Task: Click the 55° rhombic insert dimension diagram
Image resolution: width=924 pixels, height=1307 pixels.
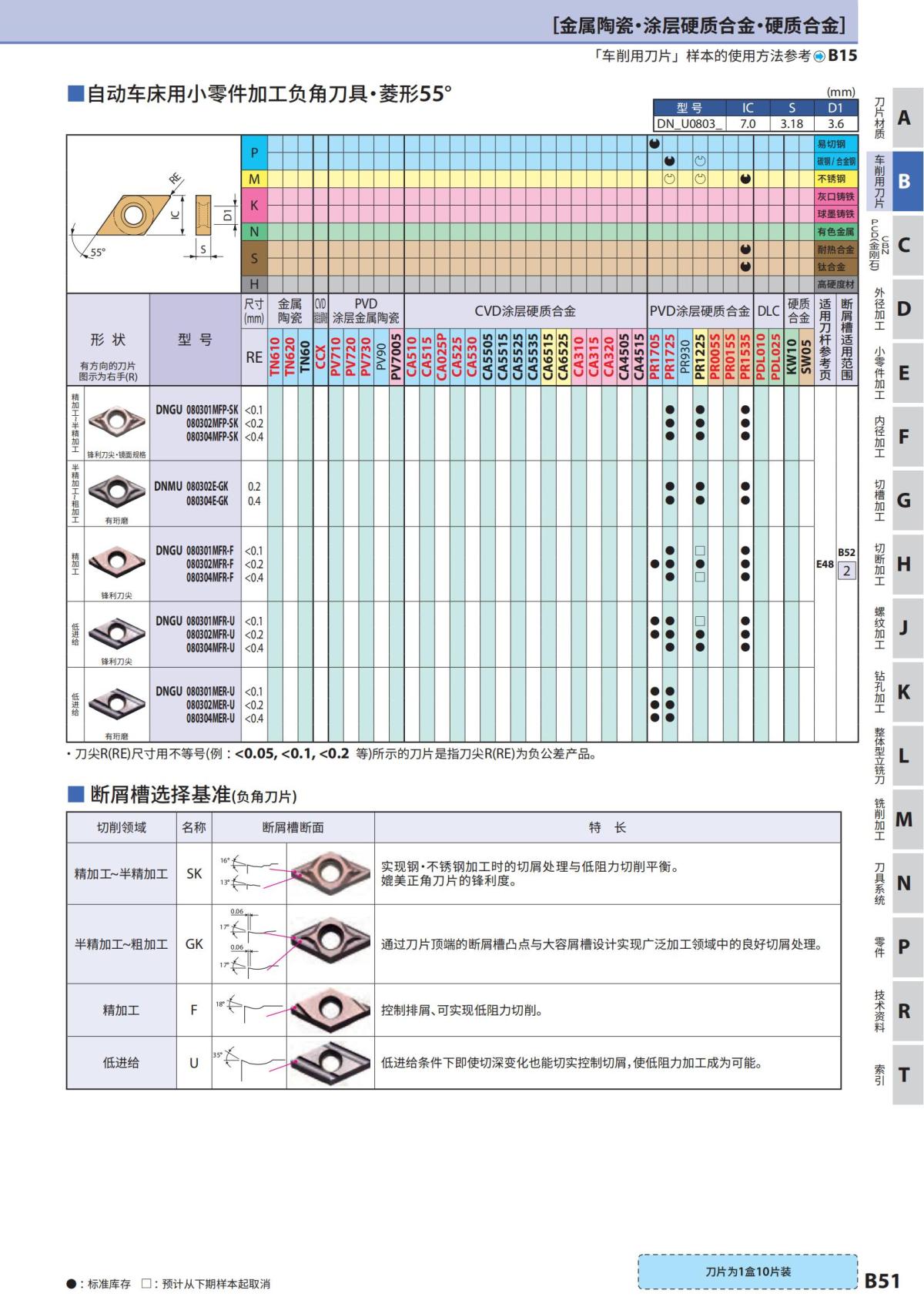Action: [x=152, y=215]
